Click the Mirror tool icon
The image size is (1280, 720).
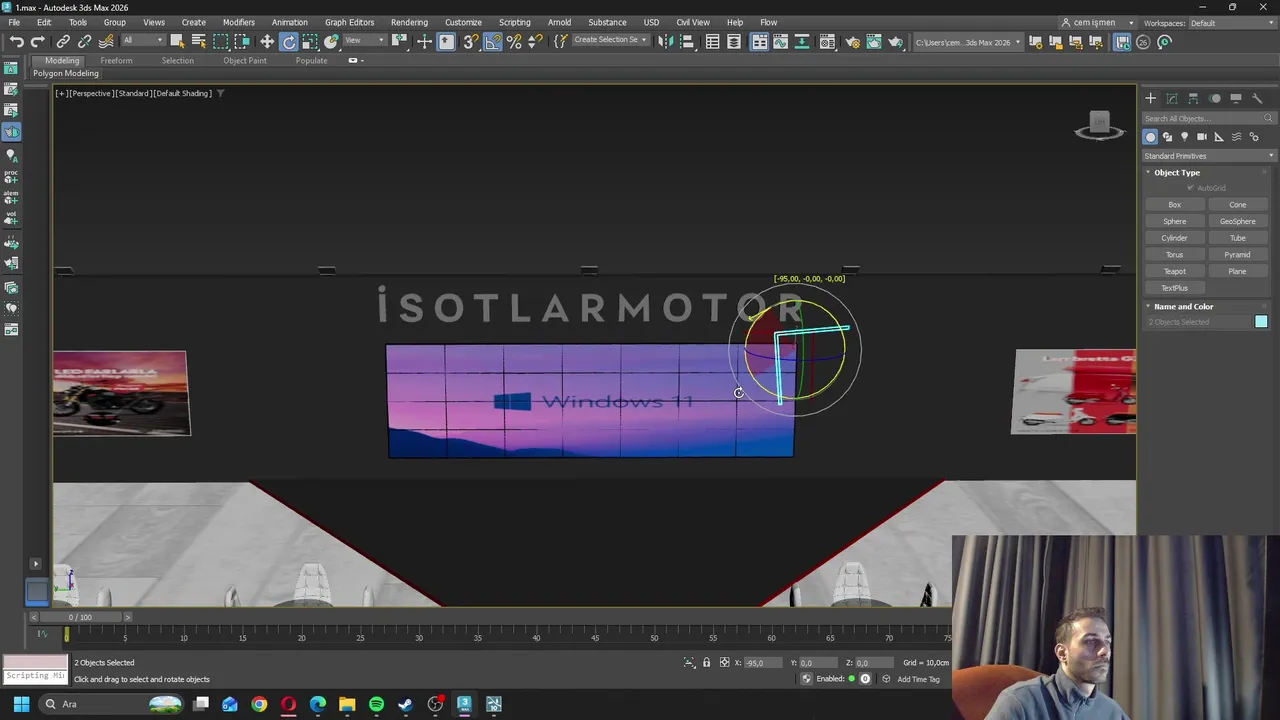coord(665,41)
